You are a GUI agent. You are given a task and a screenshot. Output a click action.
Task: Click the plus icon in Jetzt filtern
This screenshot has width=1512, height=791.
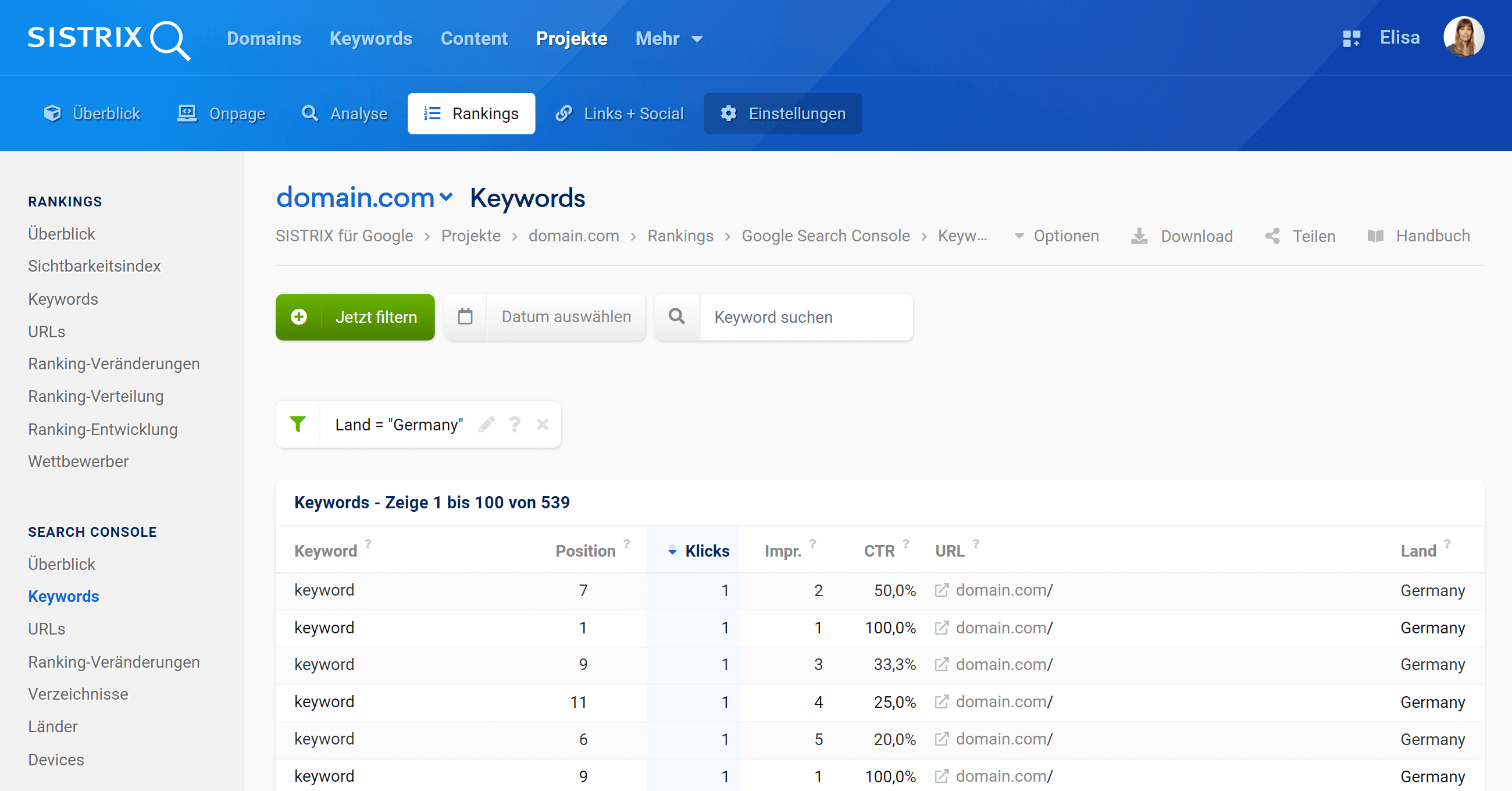click(299, 317)
